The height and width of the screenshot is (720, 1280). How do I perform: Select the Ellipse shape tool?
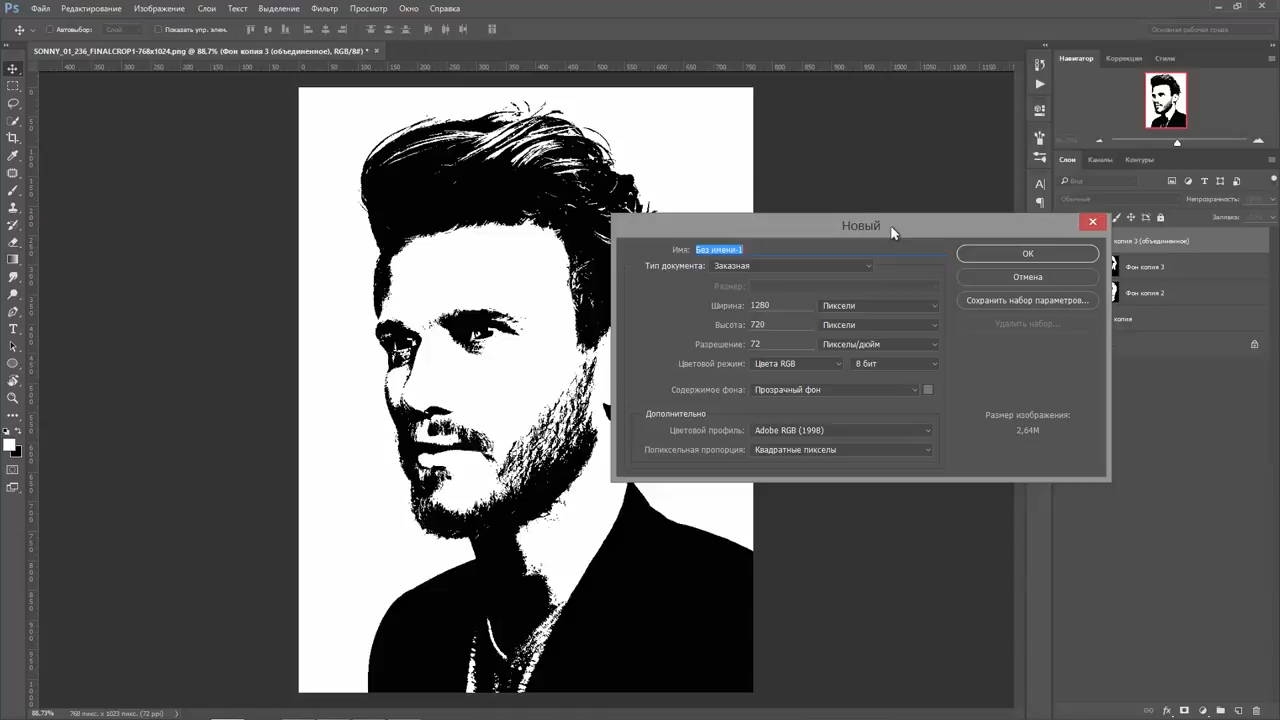[x=13, y=363]
